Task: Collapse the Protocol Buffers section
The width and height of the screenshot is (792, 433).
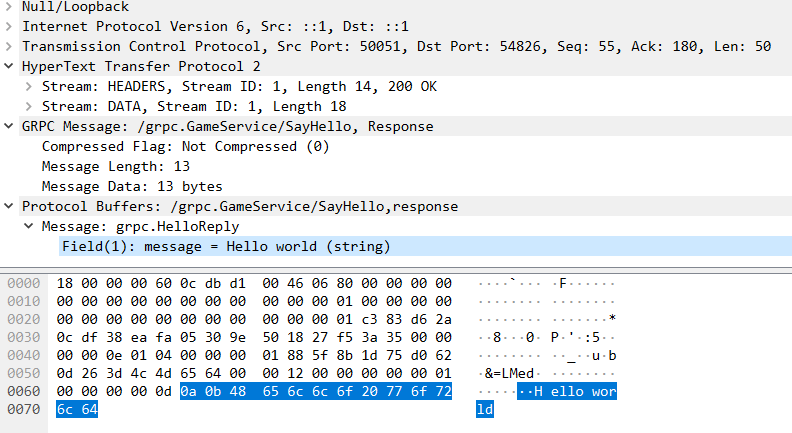Action: pyautogui.click(x=9, y=206)
